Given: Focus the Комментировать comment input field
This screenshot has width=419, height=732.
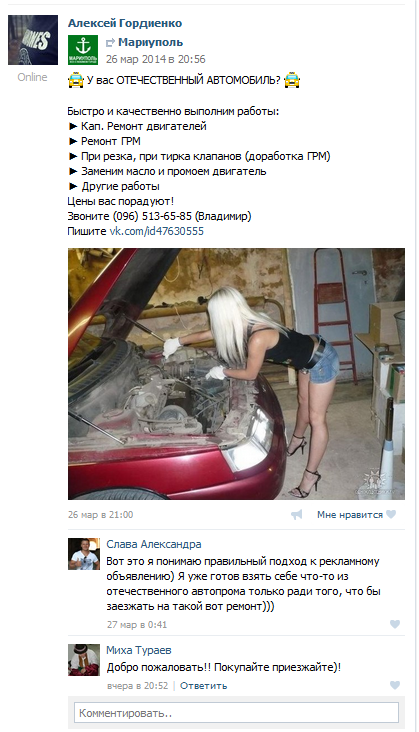Looking at the screenshot, I should 236,713.
